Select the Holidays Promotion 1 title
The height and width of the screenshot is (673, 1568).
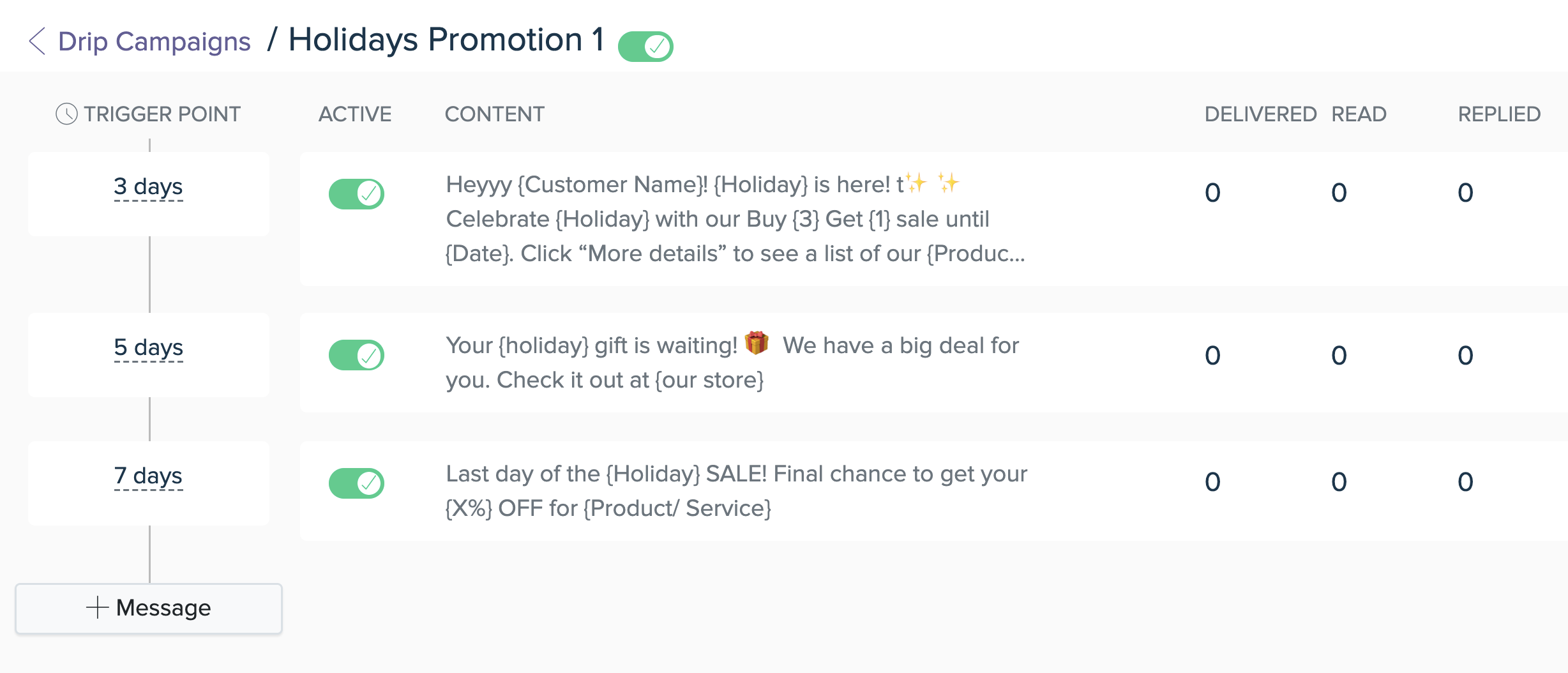(x=446, y=40)
